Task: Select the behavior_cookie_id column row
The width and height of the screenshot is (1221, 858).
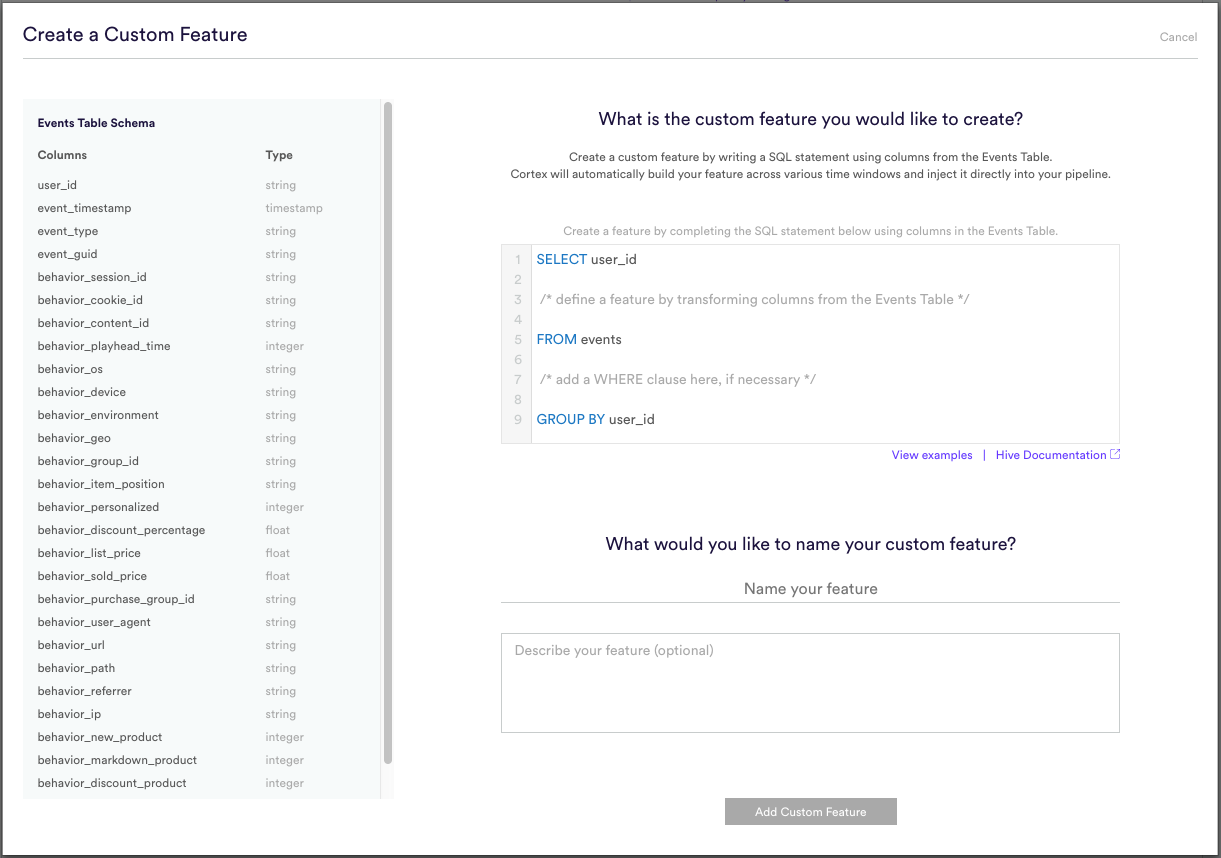Action: (202, 300)
